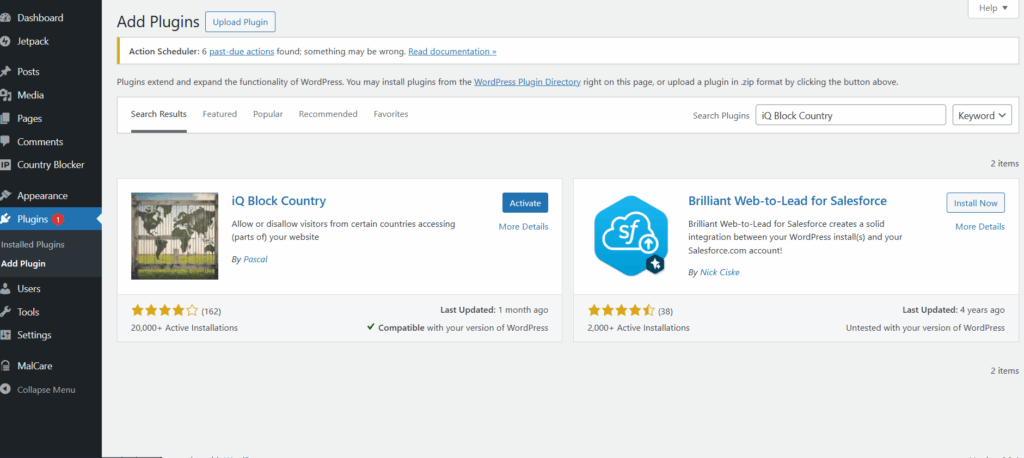Open the past-due actions link
The height and width of the screenshot is (458, 1024).
tap(241, 52)
